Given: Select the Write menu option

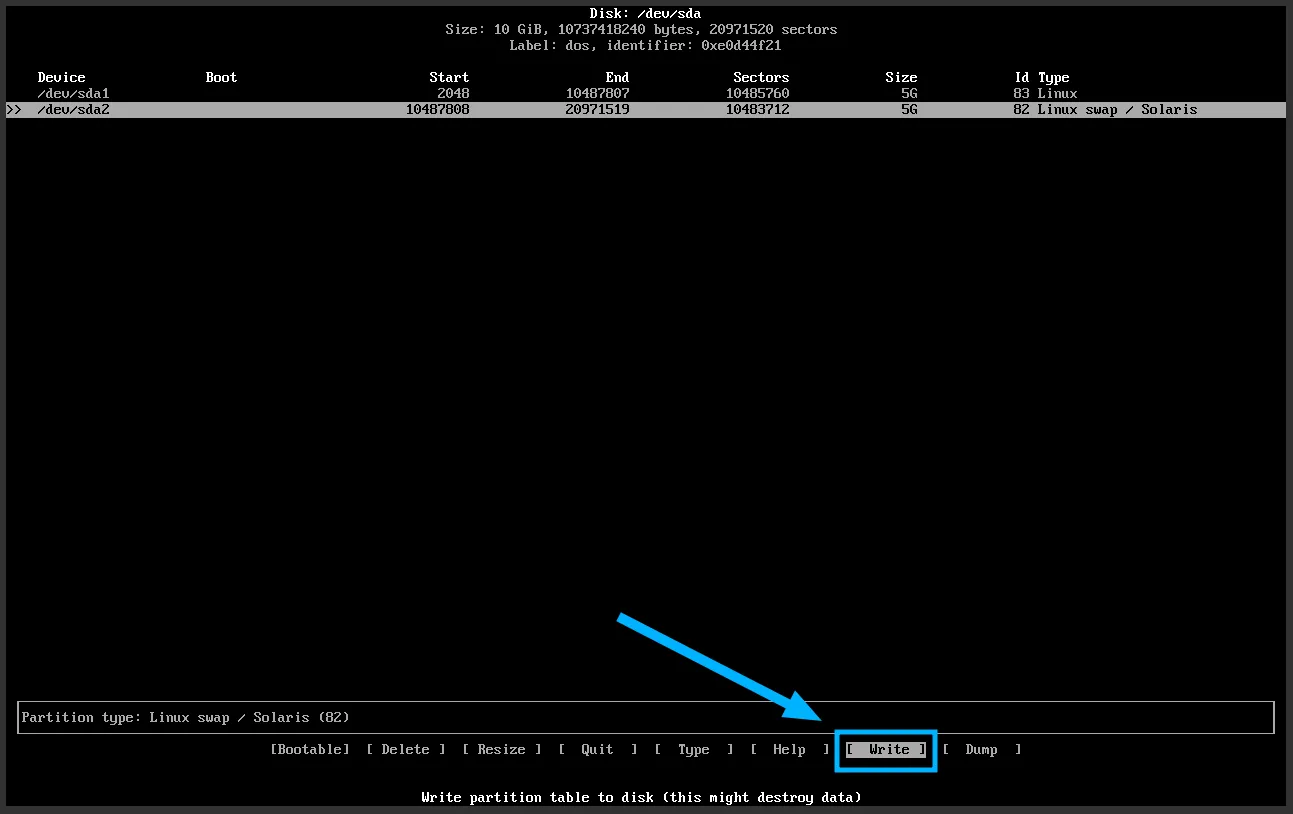Looking at the screenshot, I should (x=887, y=750).
